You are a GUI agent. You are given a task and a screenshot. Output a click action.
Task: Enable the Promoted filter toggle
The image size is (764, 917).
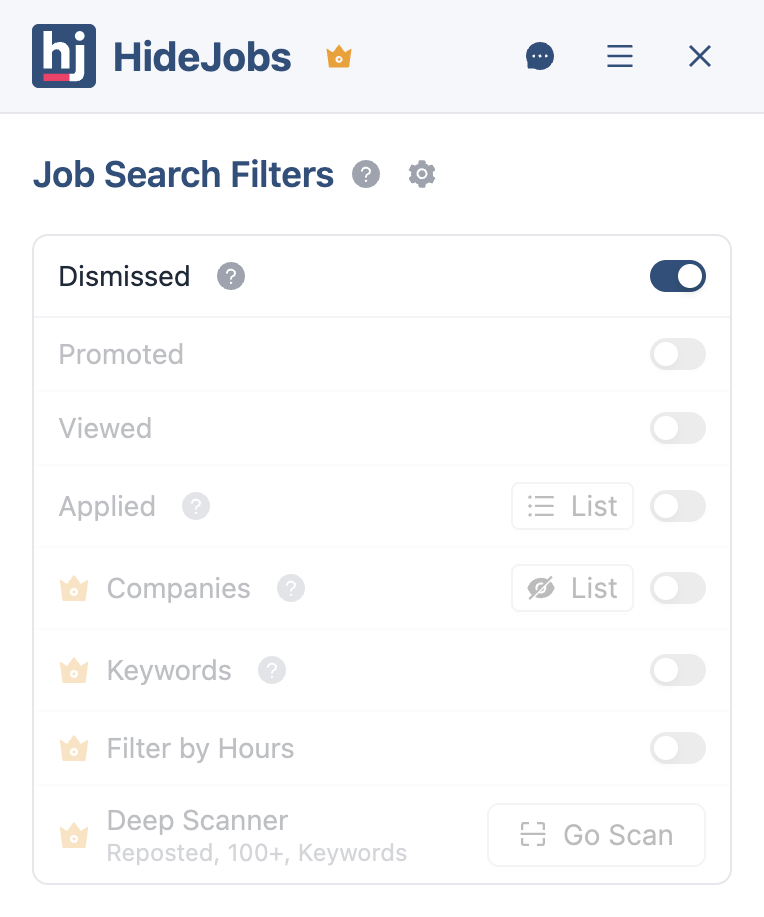pos(678,354)
